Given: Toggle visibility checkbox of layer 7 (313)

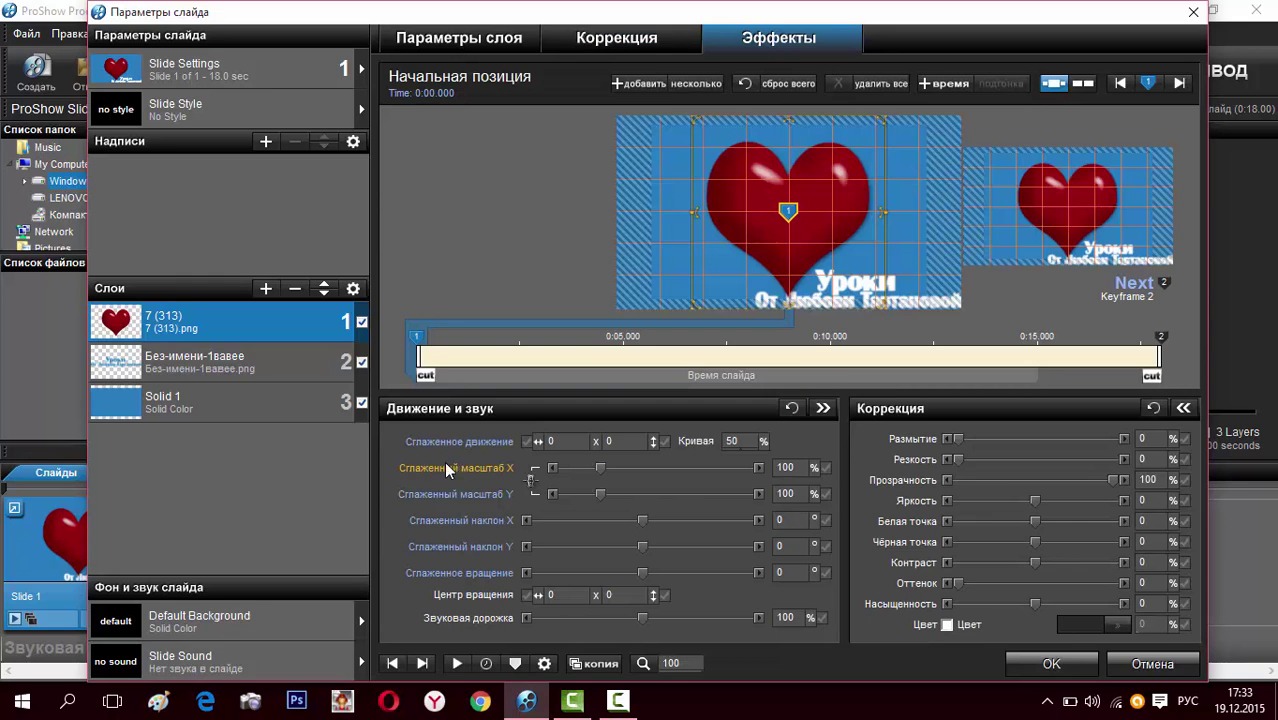Looking at the screenshot, I should pos(362,322).
